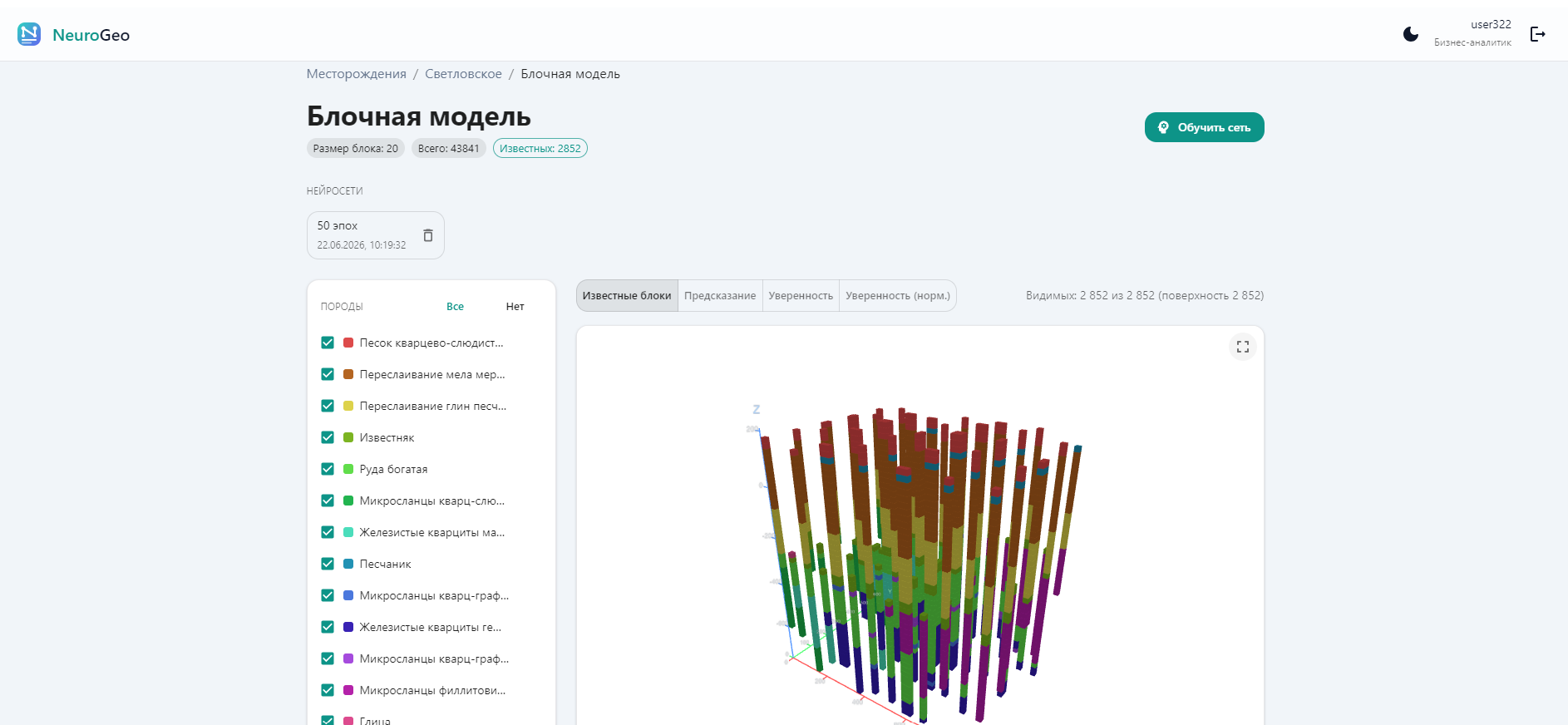Switch to Известные блоки tab

click(x=627, y=296)
